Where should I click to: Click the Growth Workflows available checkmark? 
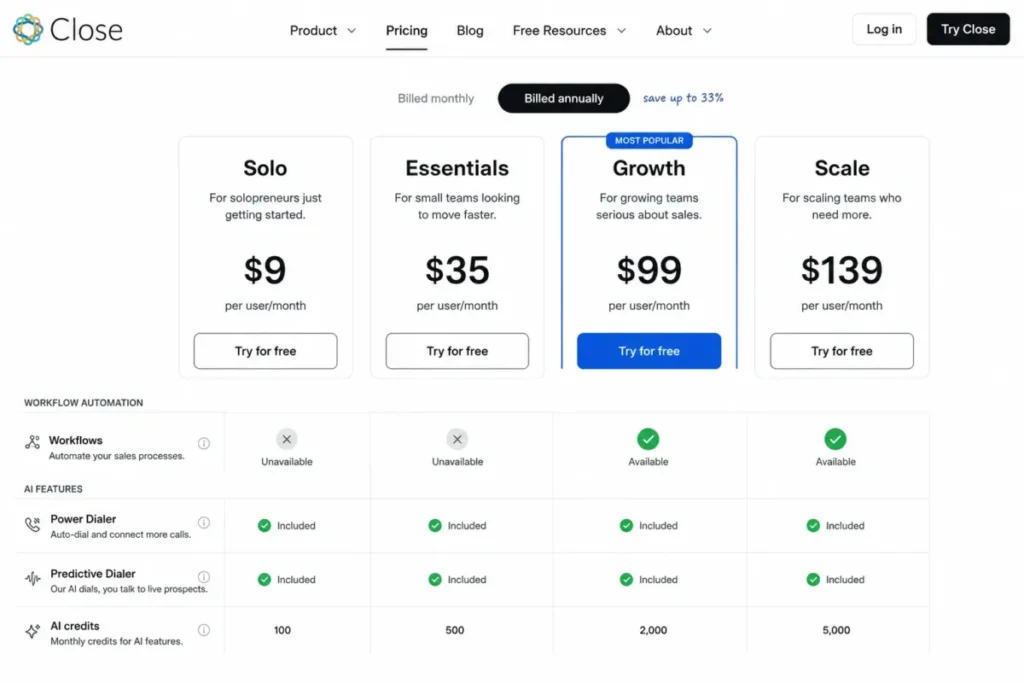(648, 439)
